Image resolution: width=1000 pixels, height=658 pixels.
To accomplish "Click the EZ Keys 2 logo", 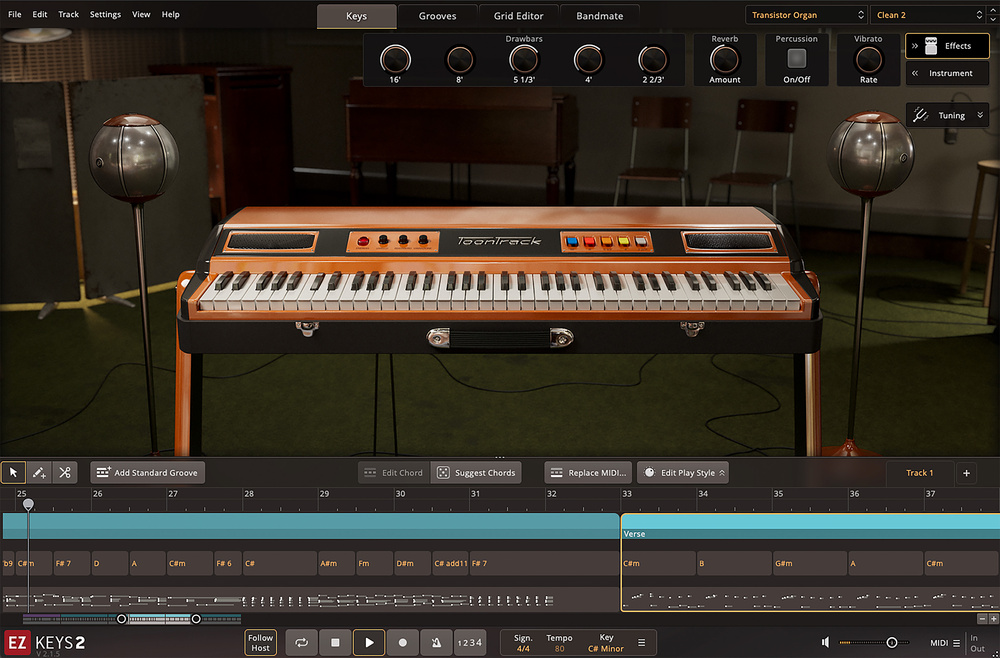I will click(45, 642).
